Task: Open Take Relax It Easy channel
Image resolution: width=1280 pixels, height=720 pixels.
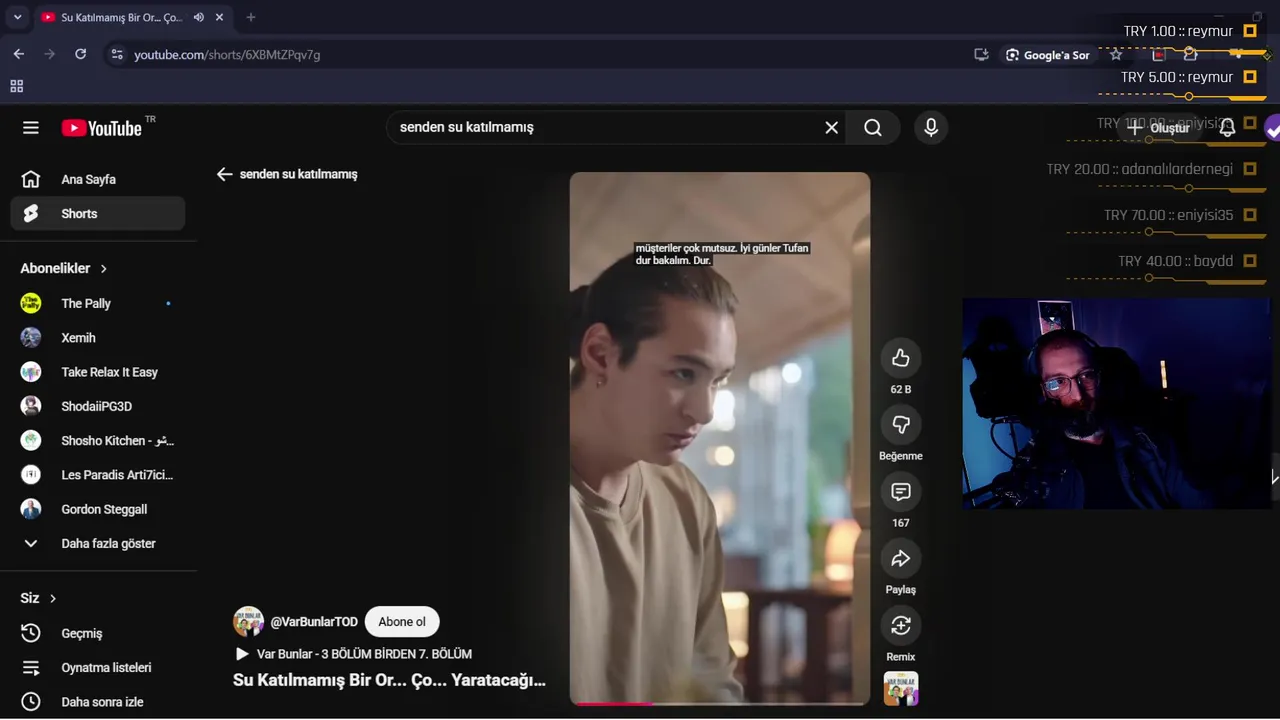Action: 98,372
